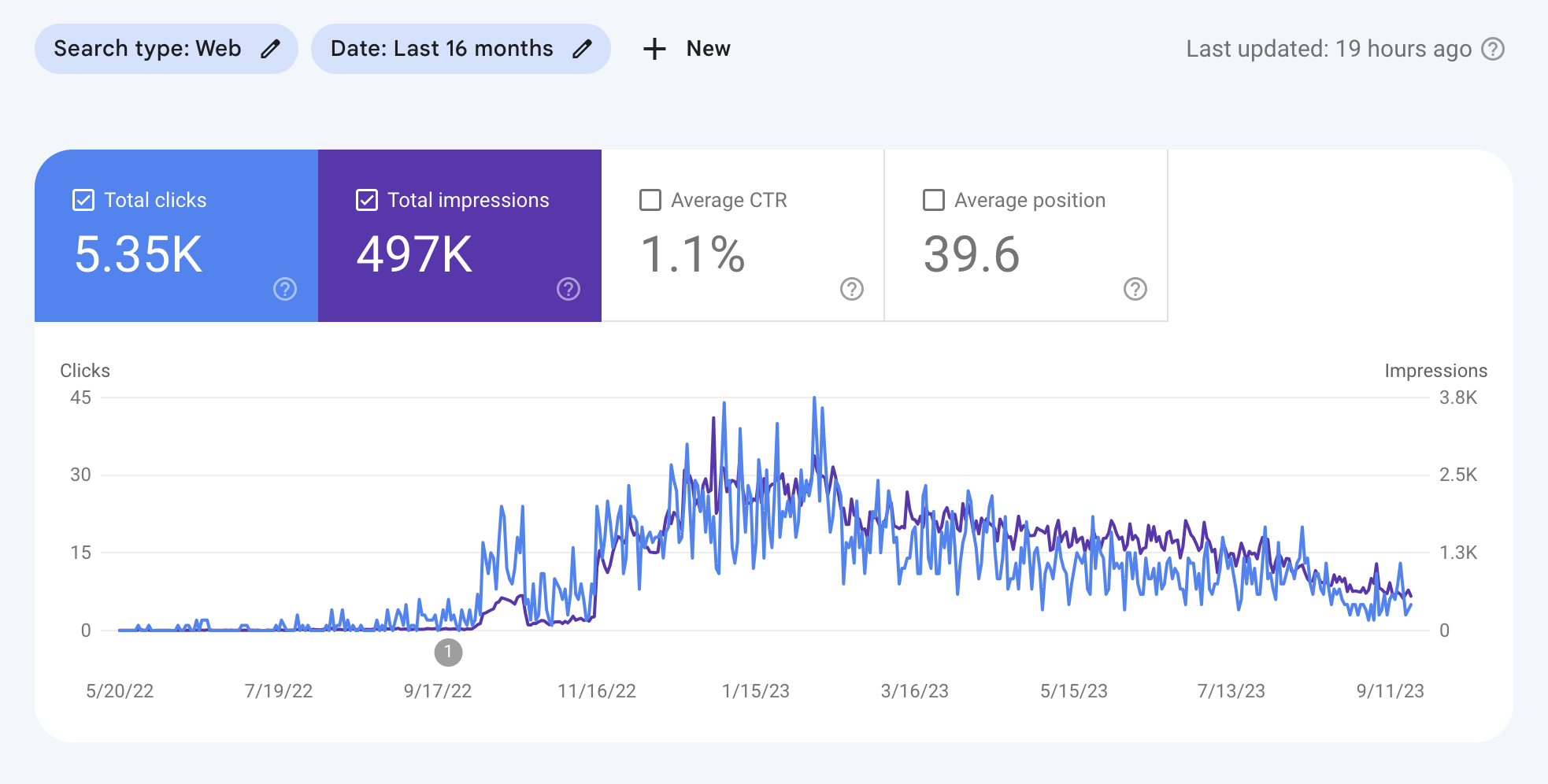1548x784 pixels.
Task: Open the Date: Last 16 months filter
Action: tap(442, 49)
